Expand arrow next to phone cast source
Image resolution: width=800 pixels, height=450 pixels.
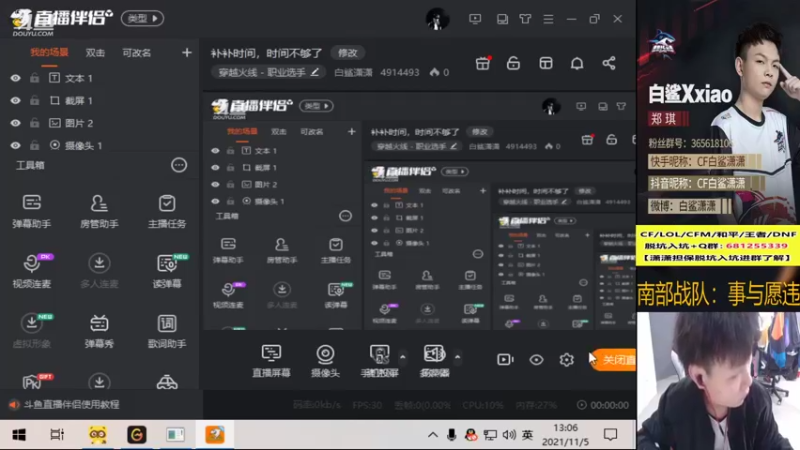point(403,357)
